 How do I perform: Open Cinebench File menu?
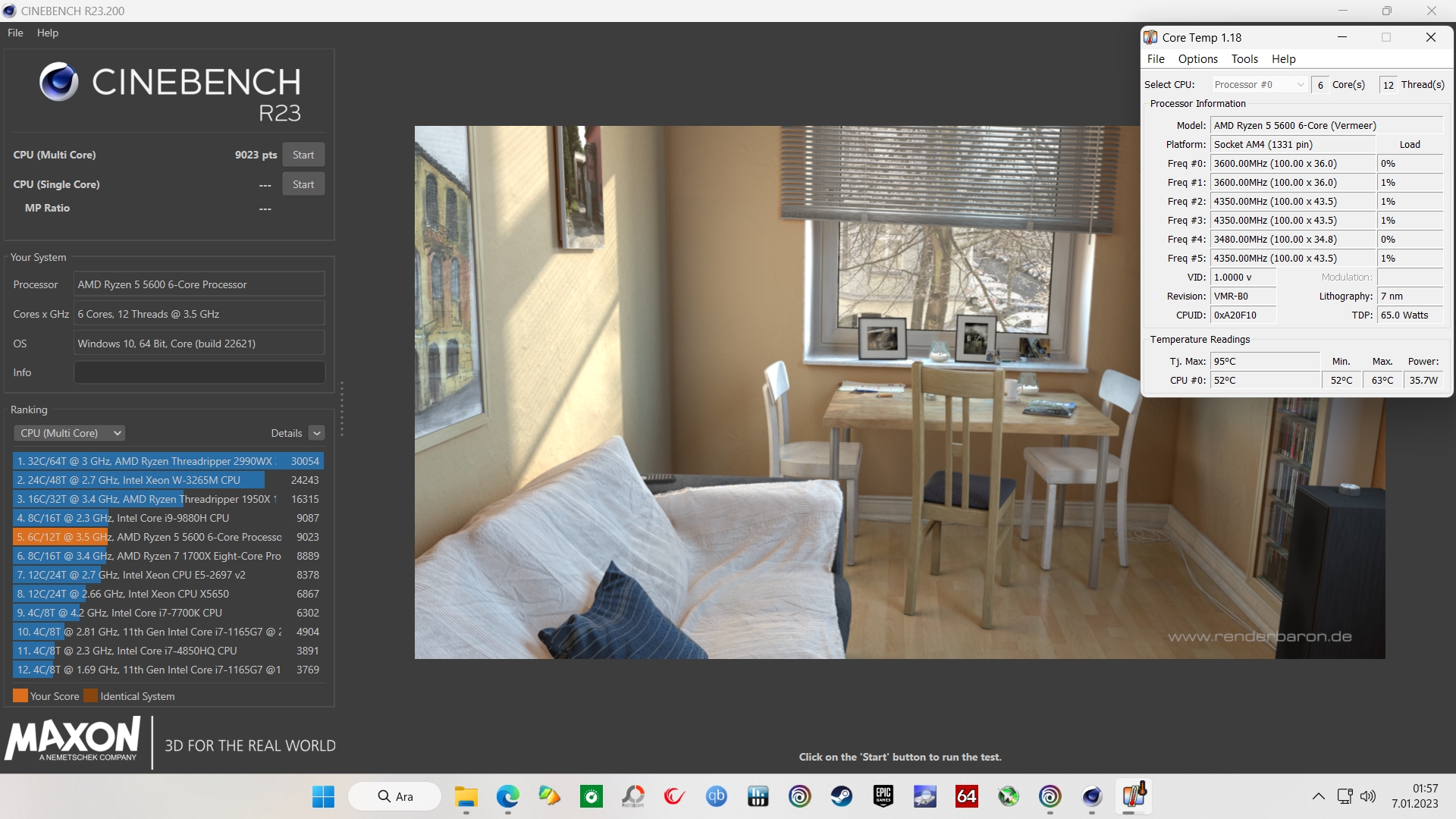[x=15, y=33]
